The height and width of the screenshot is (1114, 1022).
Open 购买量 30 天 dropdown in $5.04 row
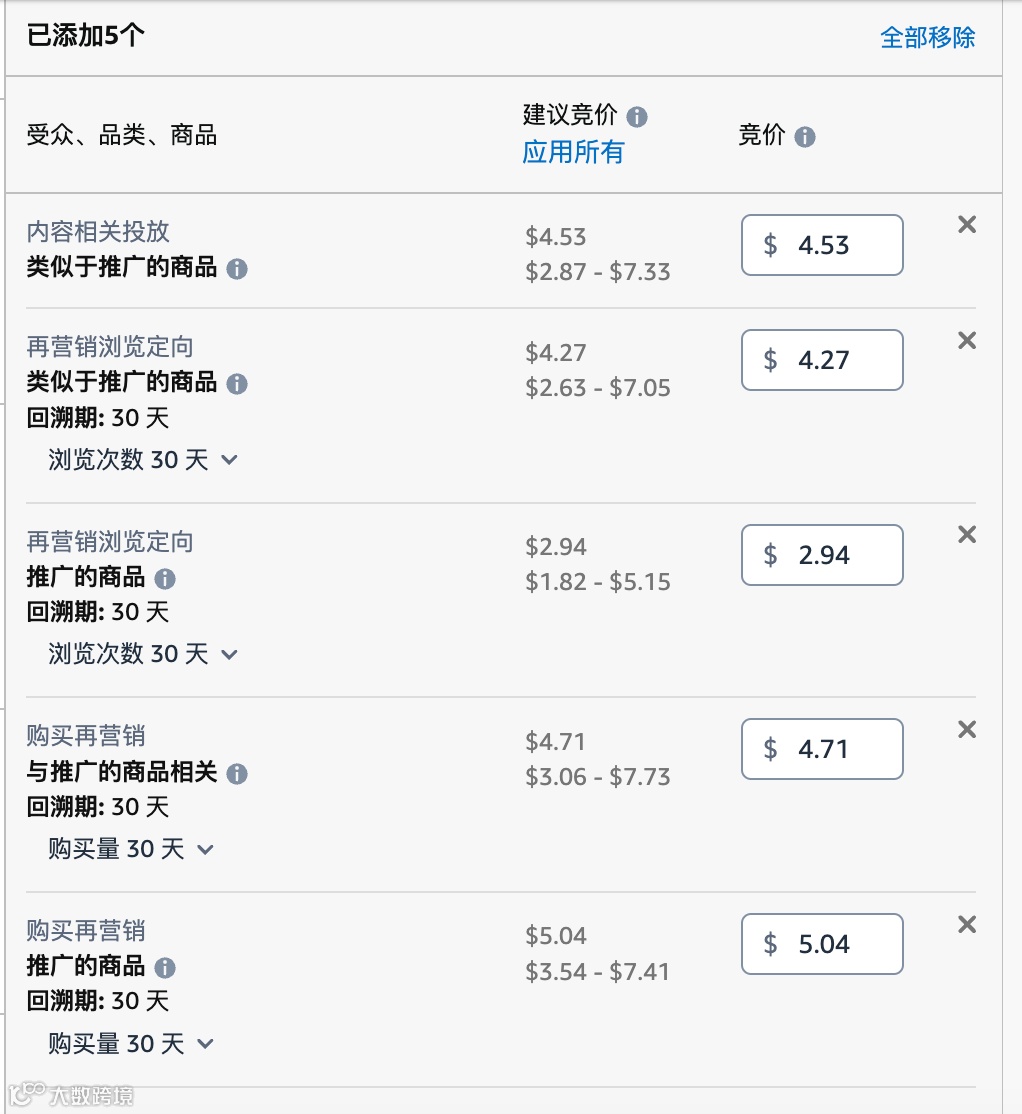point(131,1044)
